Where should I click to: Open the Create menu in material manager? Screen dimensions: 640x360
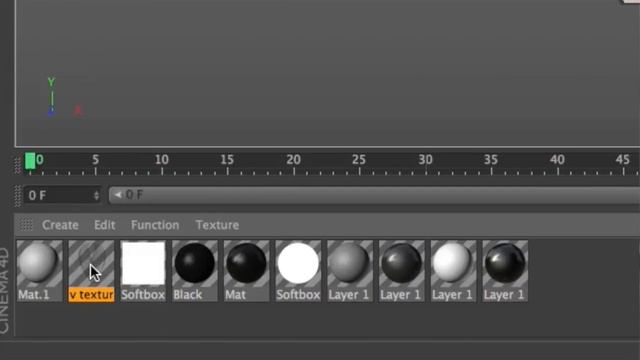[x=60, y=225]
